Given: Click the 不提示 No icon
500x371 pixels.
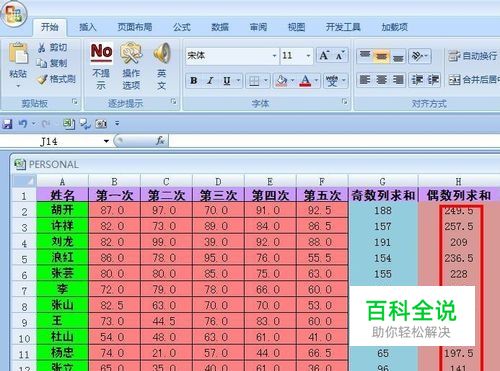Looking at the screenshot, I should (101, 53).
